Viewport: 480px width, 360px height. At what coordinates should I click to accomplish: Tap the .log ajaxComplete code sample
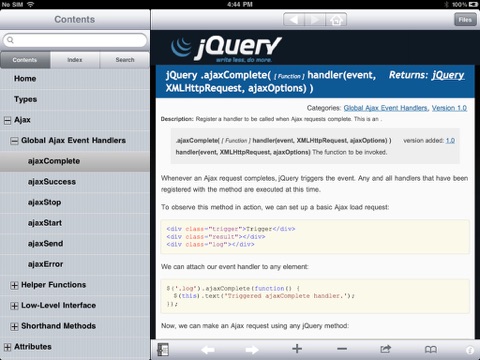tap(315, 296)
